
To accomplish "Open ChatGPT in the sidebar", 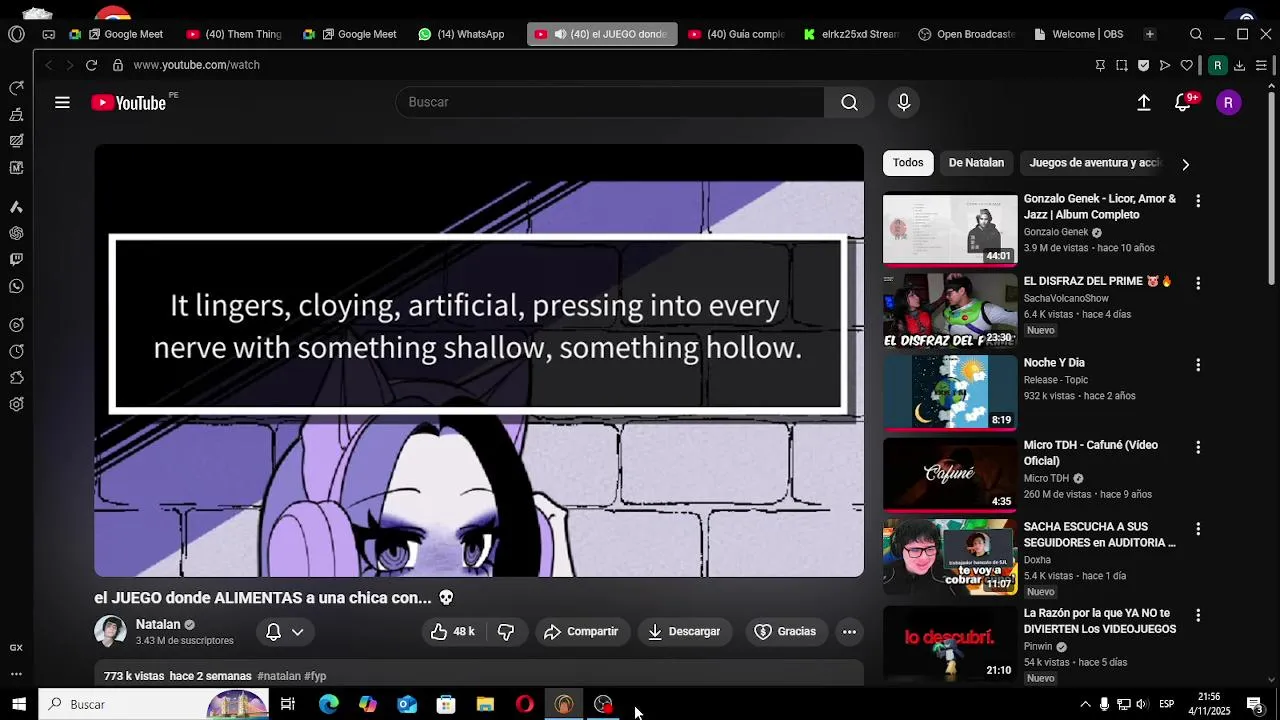I will click(16, 233).
